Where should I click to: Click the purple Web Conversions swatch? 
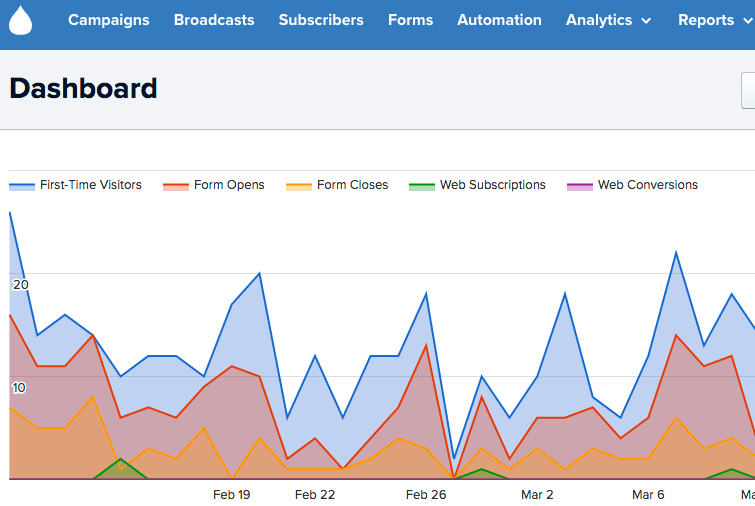(x=580, y=186)
